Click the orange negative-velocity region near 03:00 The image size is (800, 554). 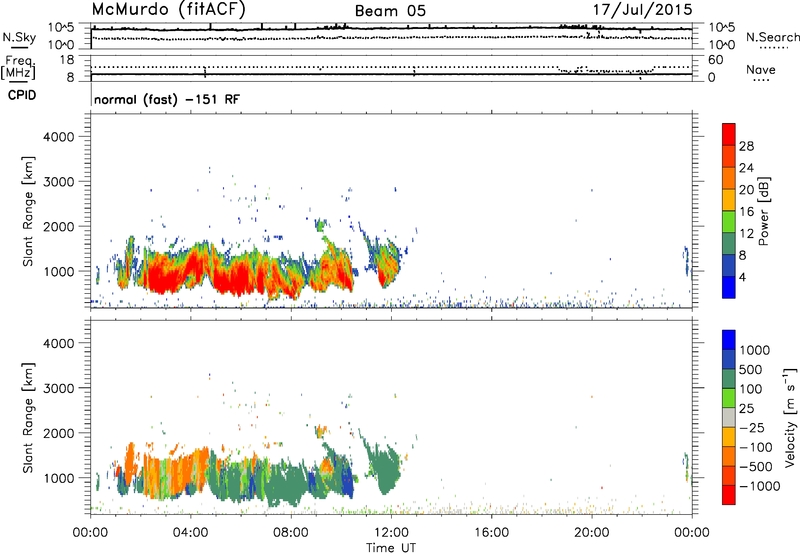tap(179, 472)
